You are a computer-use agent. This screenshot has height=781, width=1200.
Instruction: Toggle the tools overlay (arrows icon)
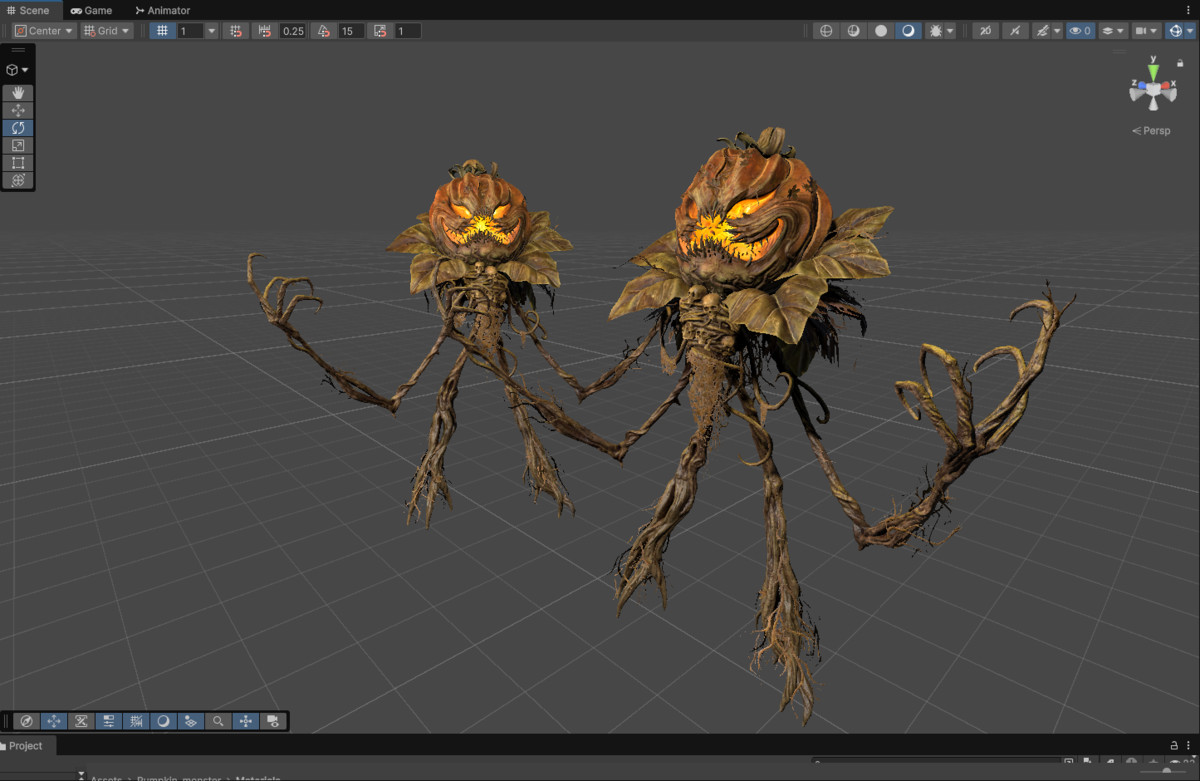click(x=54, y=721)
